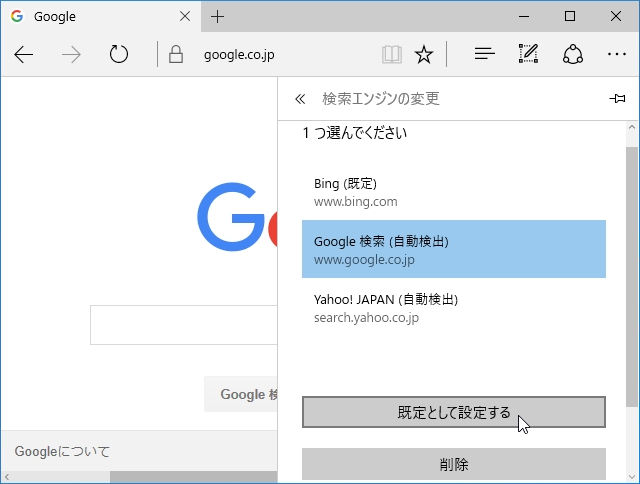Minimize the Edge window

524,16
